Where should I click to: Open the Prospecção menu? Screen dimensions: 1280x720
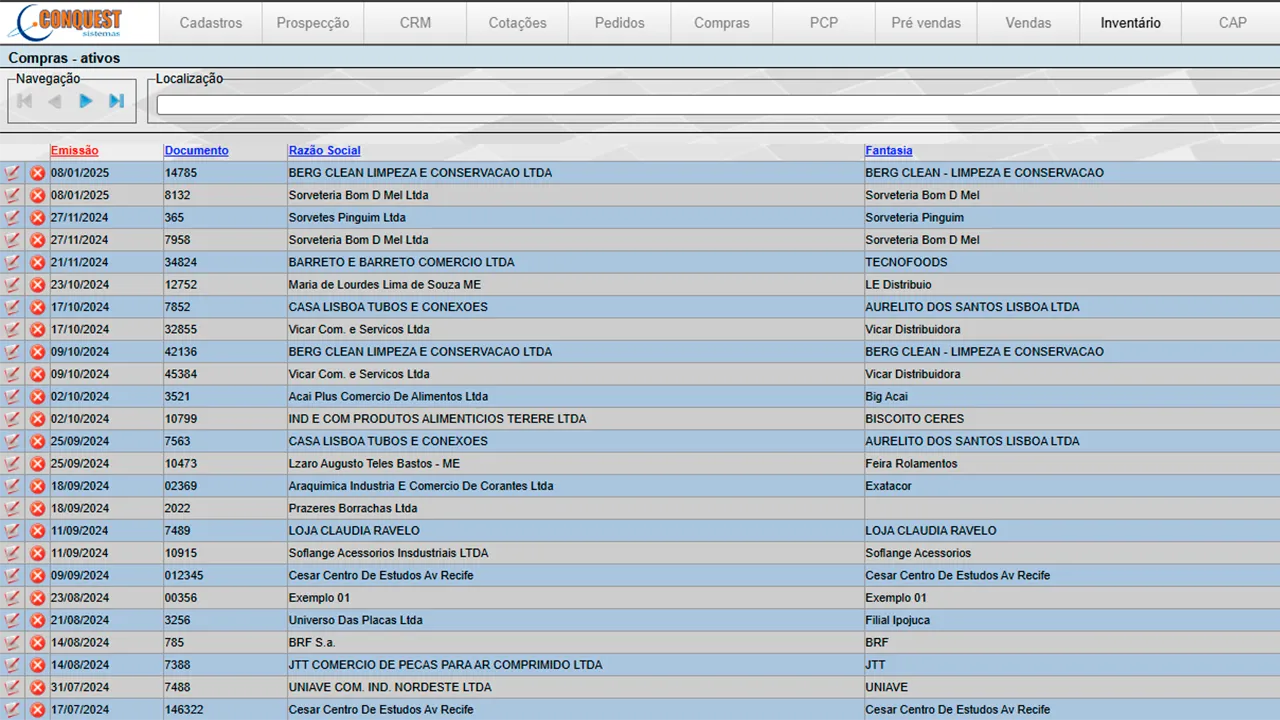[313, 23]
